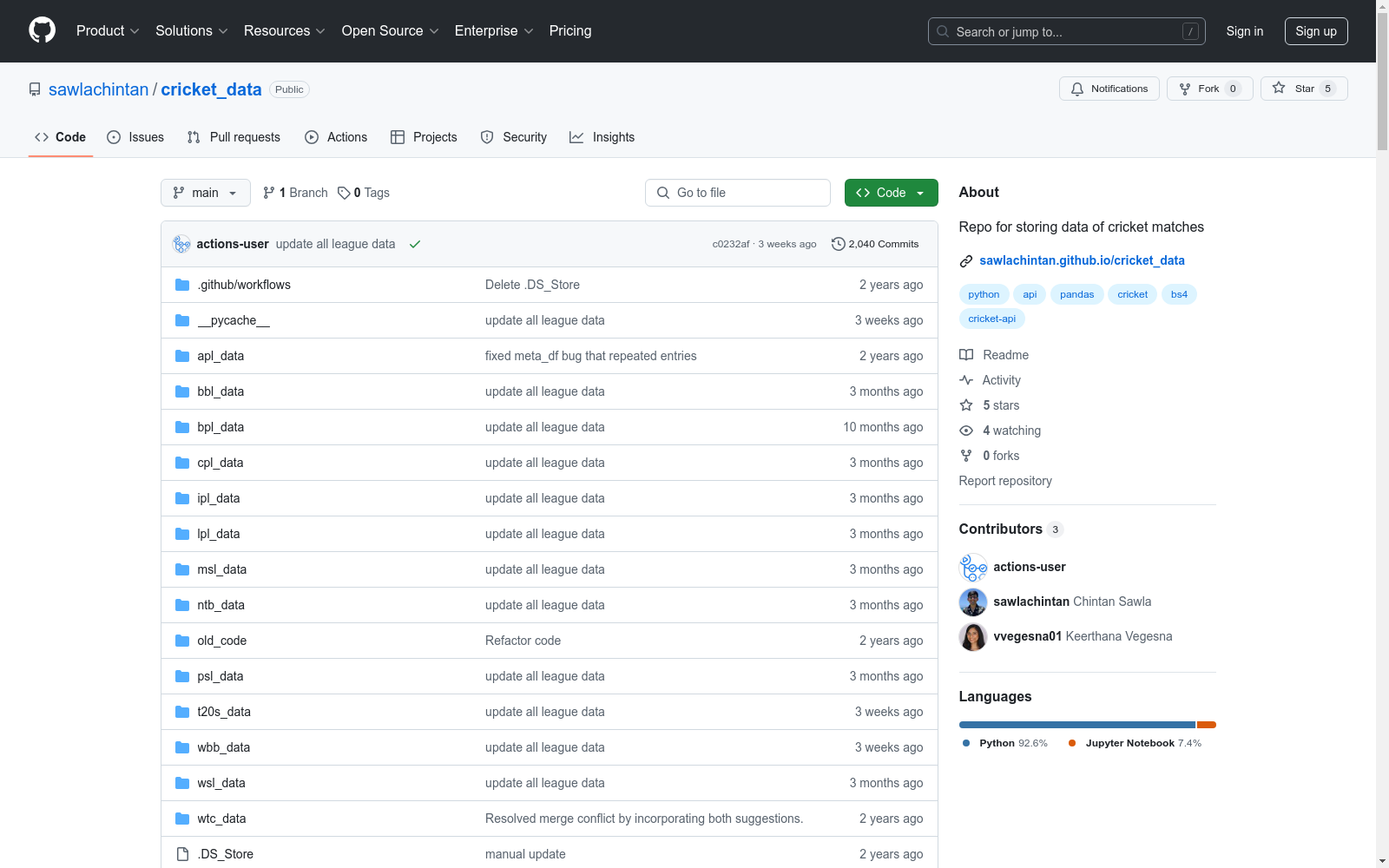Screen dimensions: 1389x868
Task: Open the psl_data folder name
Action: pyautogui.click(x=221, y=676)
